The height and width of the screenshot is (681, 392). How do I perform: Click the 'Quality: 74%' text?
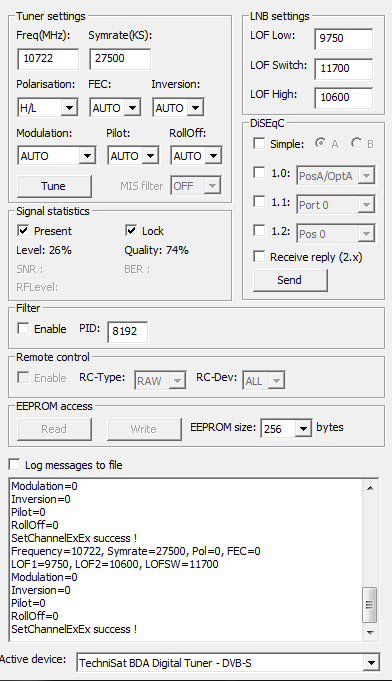[x=156, y=250]
